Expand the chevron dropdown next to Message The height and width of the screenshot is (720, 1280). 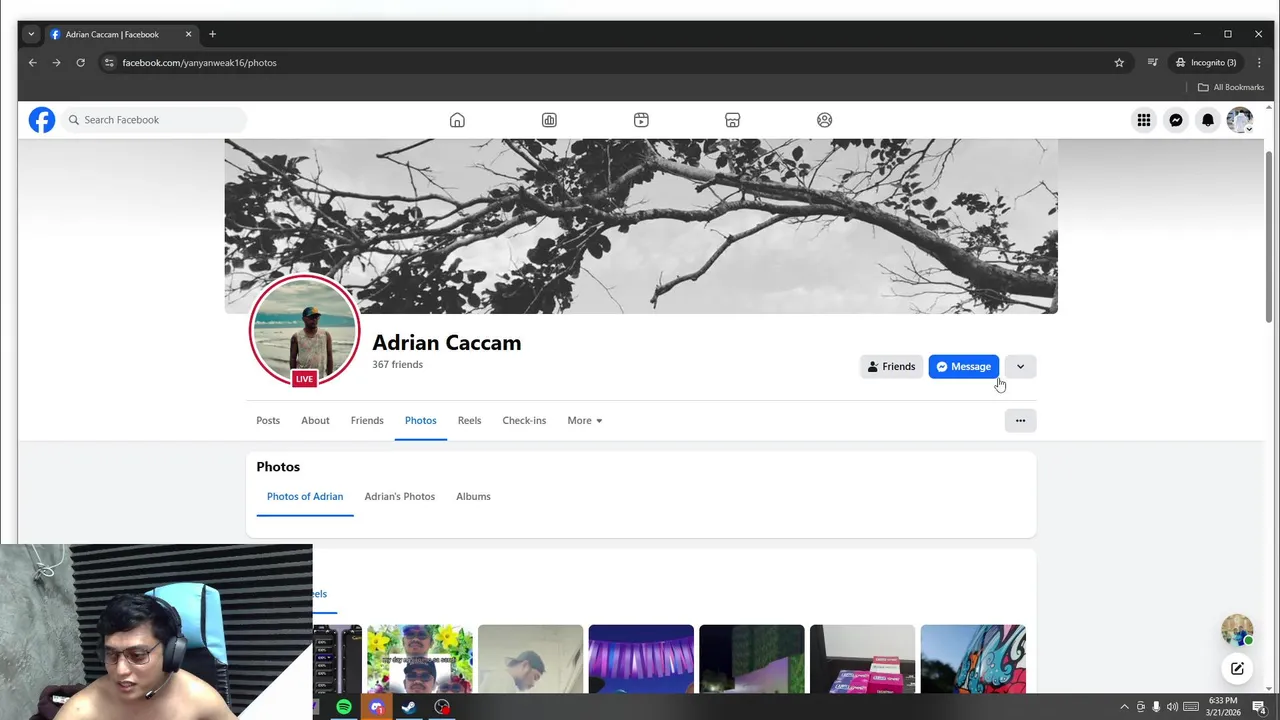click(1020, 366)
